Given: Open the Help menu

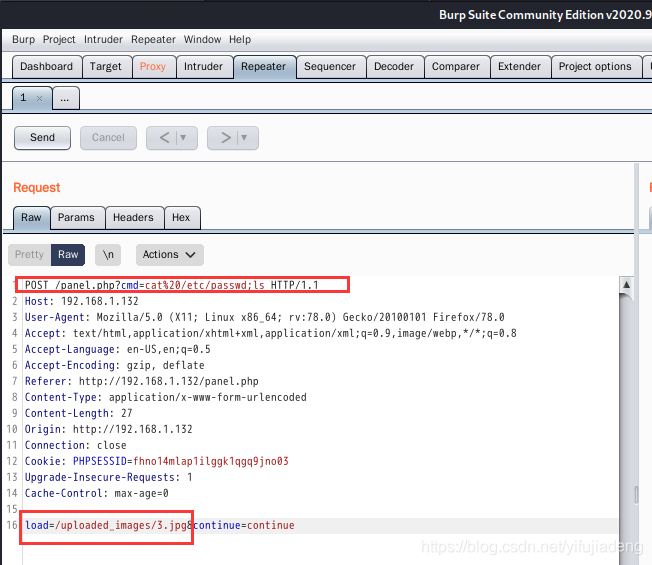Looking at the screenshot, I should (x=240, y=39).
